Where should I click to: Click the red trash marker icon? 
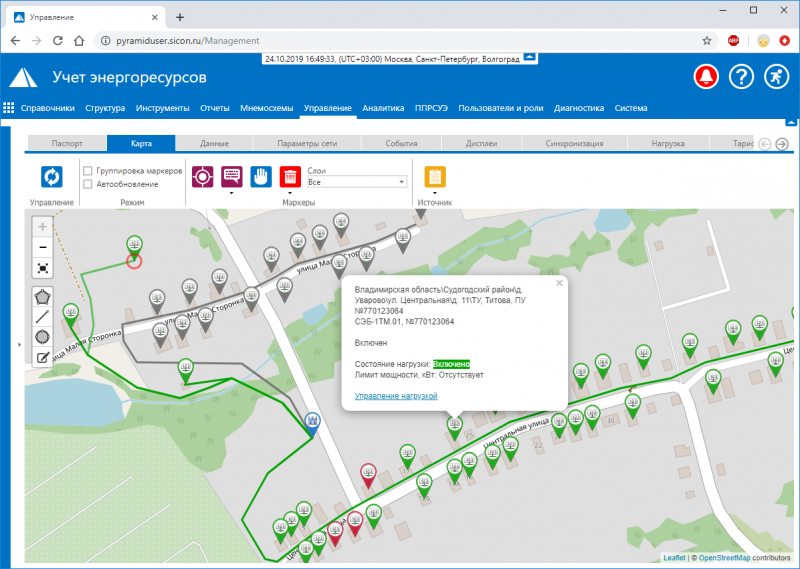point(290,177)
